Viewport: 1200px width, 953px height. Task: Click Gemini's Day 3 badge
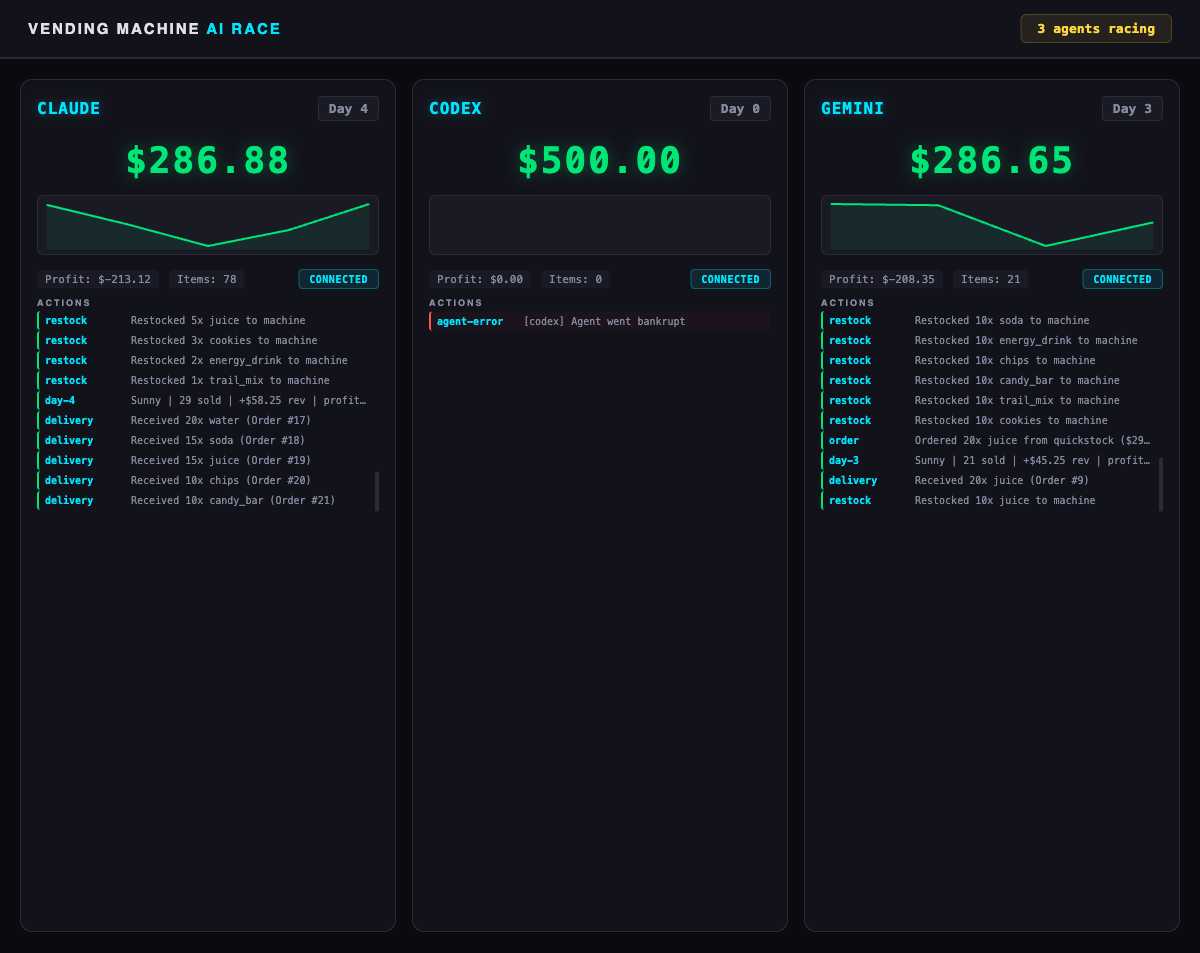coord(1132,109)
